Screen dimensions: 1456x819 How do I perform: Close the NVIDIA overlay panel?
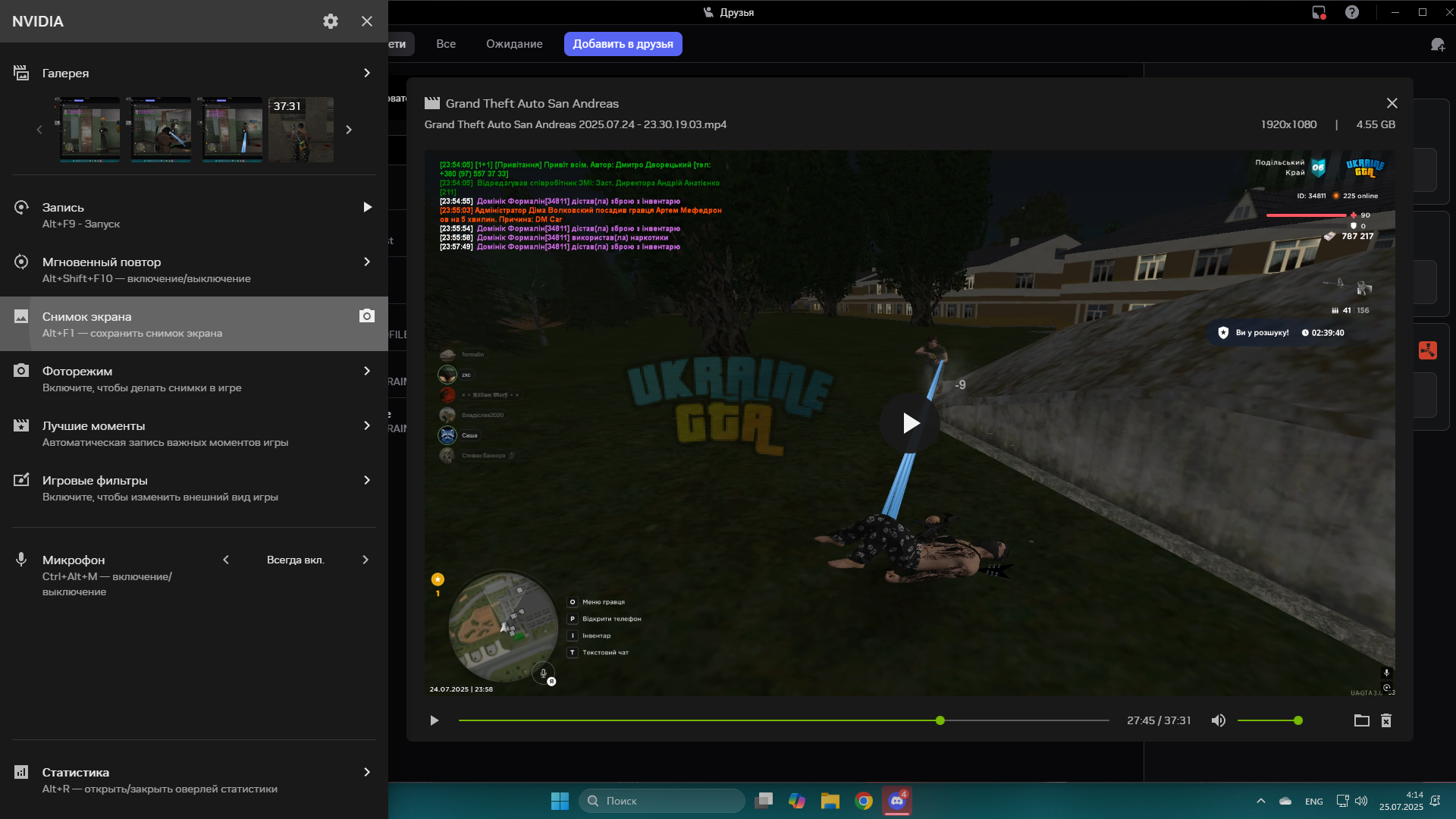(367, 21)
